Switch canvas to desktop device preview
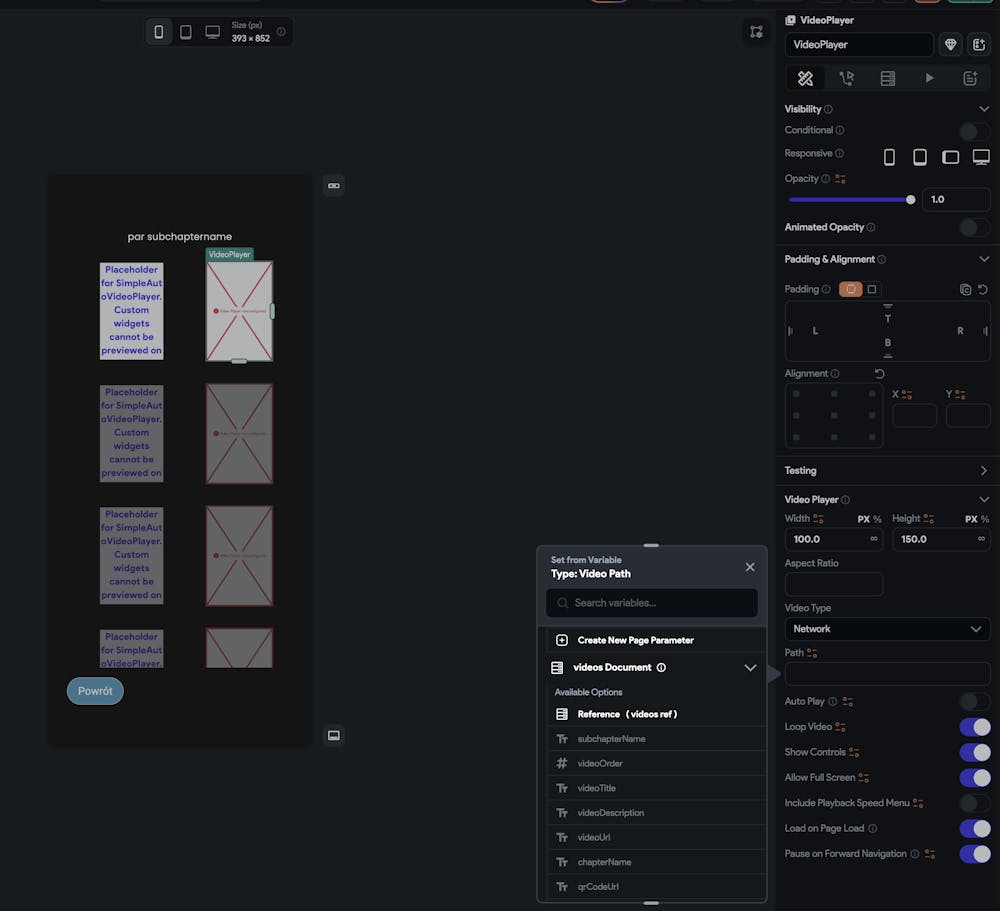 212,32
